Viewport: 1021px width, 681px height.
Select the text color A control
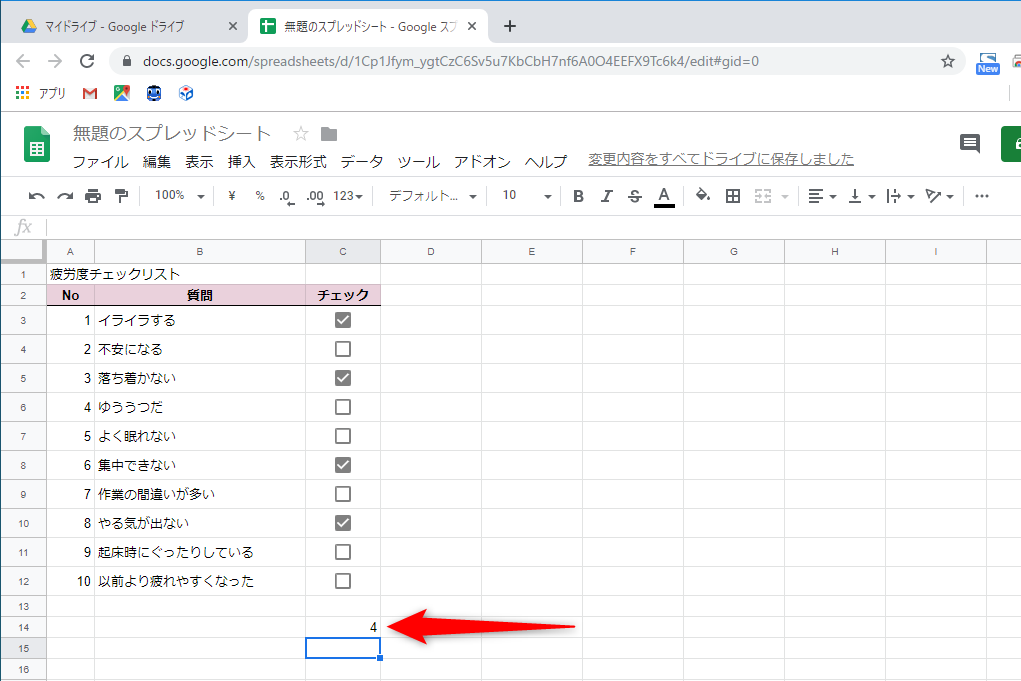pos(663,196)
